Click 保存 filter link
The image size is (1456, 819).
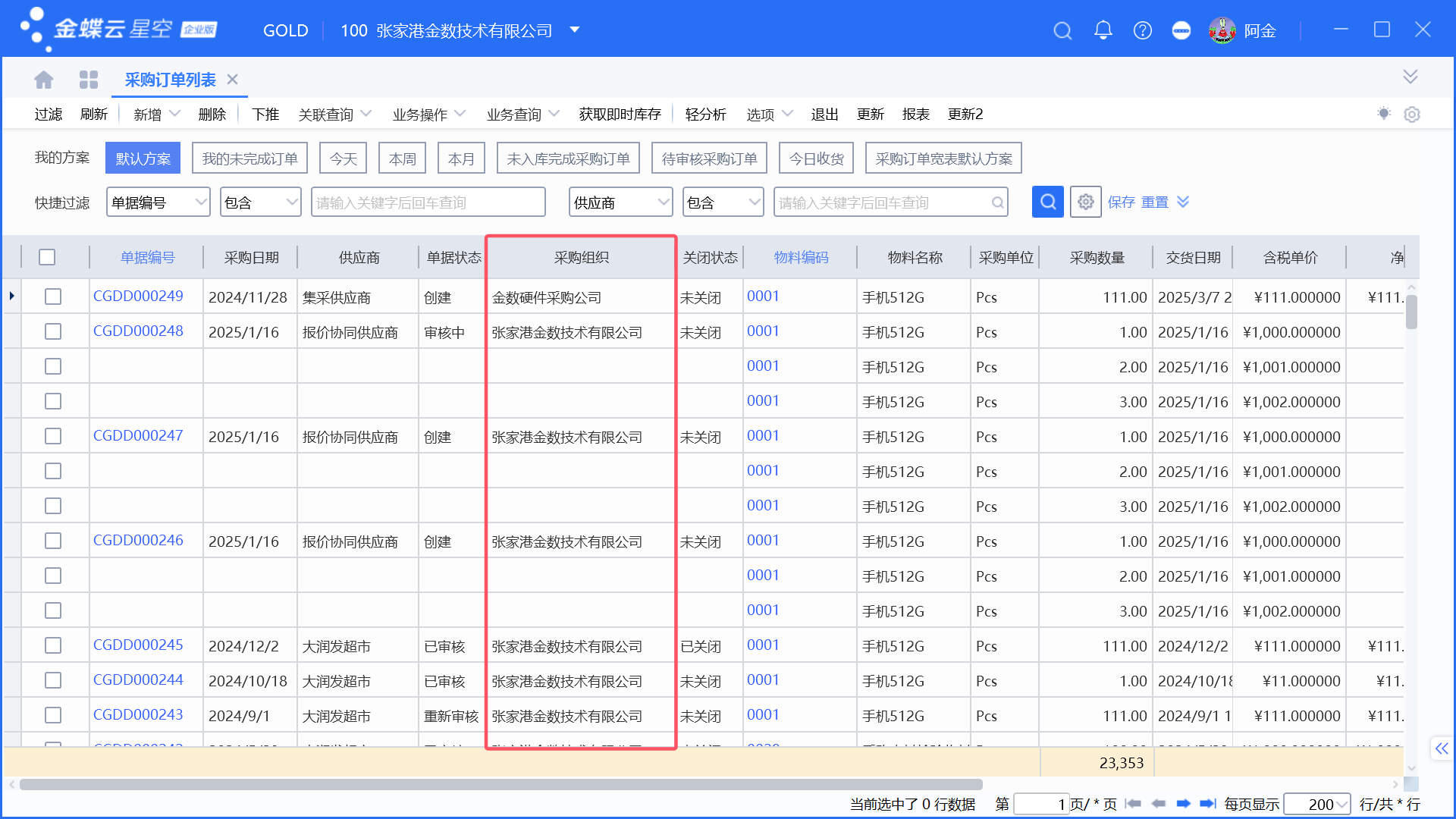[x=1122, y=202]
